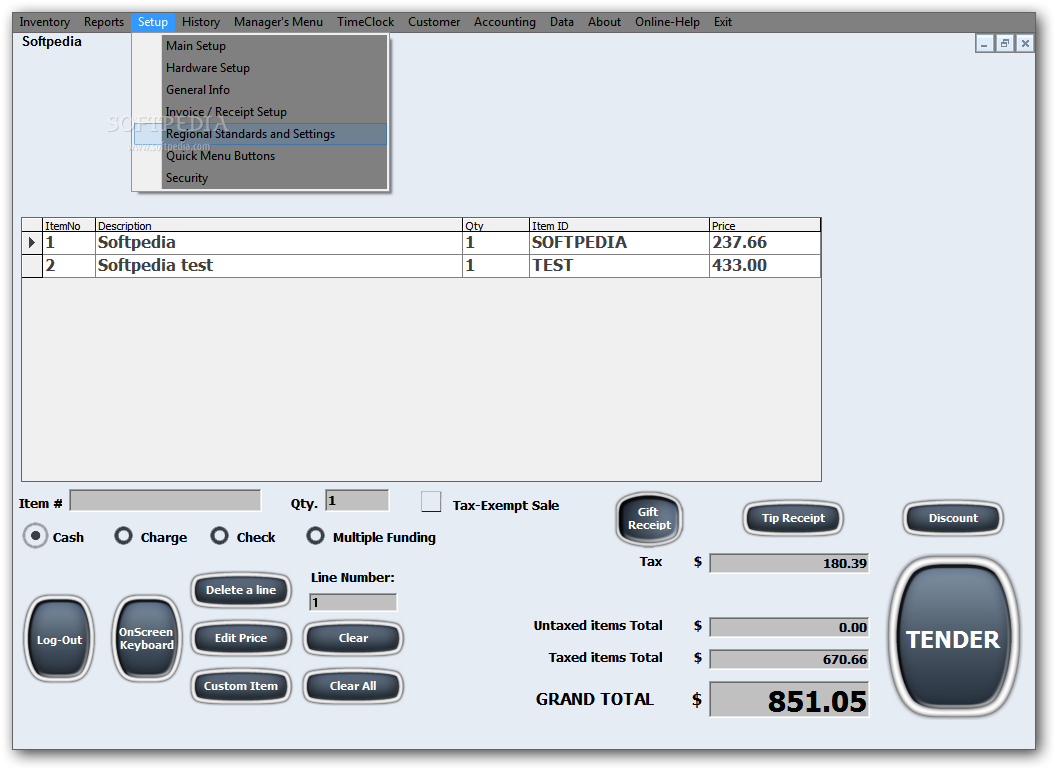Click the Untaxed items Total field
Screen dimensions: 1056x770
click(x=789, y=627)
